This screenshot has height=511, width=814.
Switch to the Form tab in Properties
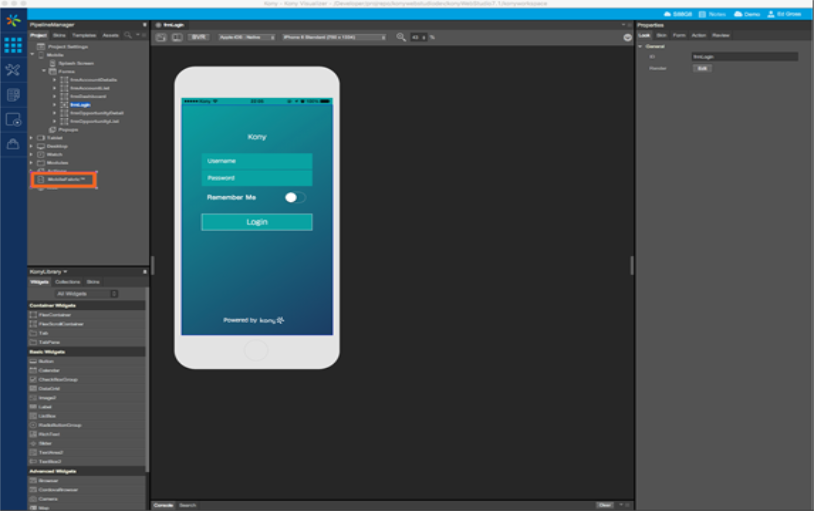pyautogui.click(x=679, y=35)
